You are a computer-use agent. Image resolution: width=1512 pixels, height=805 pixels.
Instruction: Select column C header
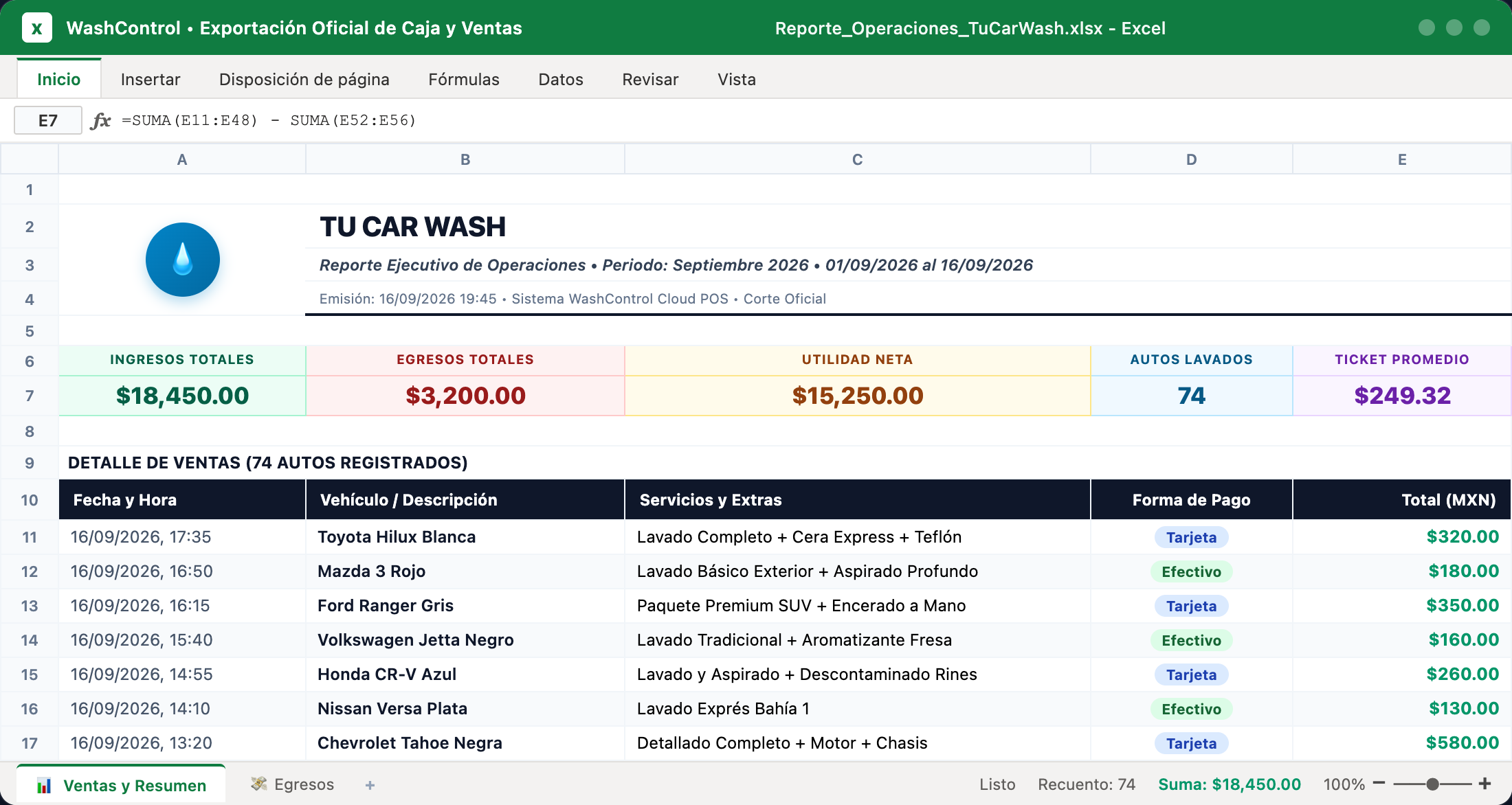pyautogui.click(x=857, y=159)
